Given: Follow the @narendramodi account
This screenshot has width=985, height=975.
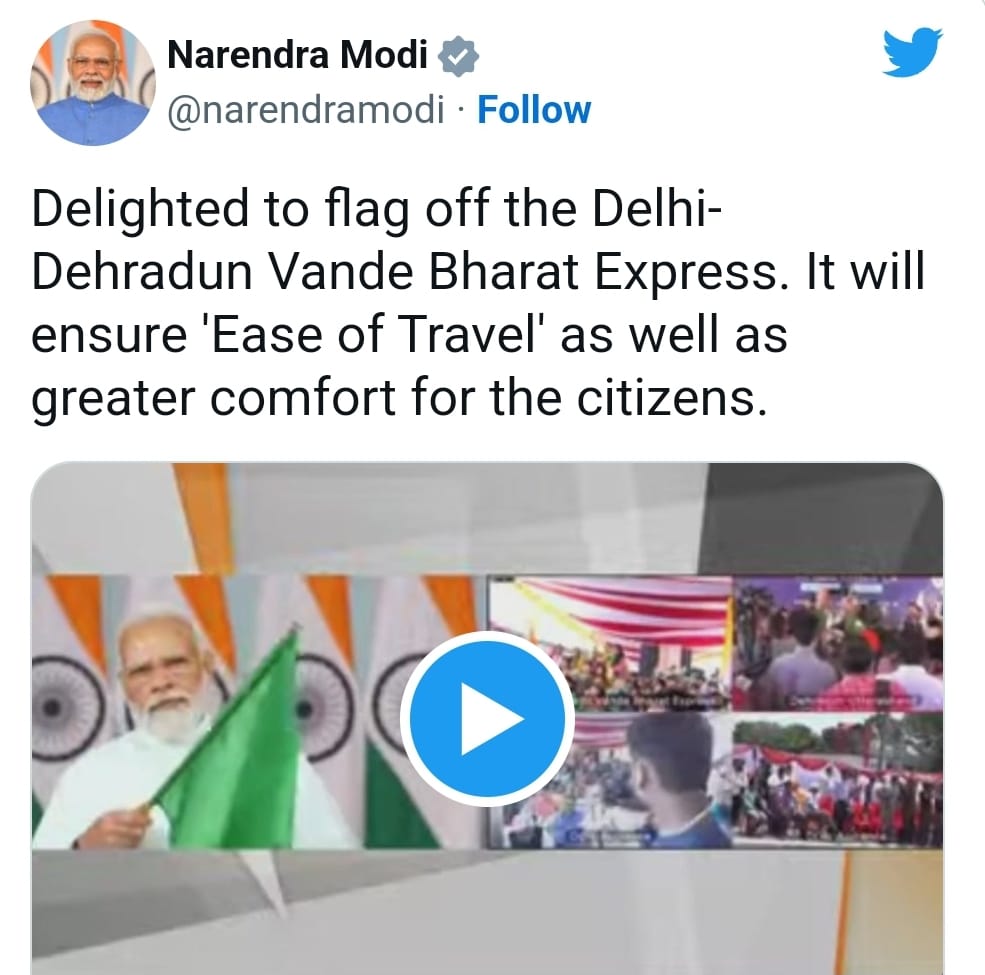Looking at the screenshot, I should coord(534,111).
